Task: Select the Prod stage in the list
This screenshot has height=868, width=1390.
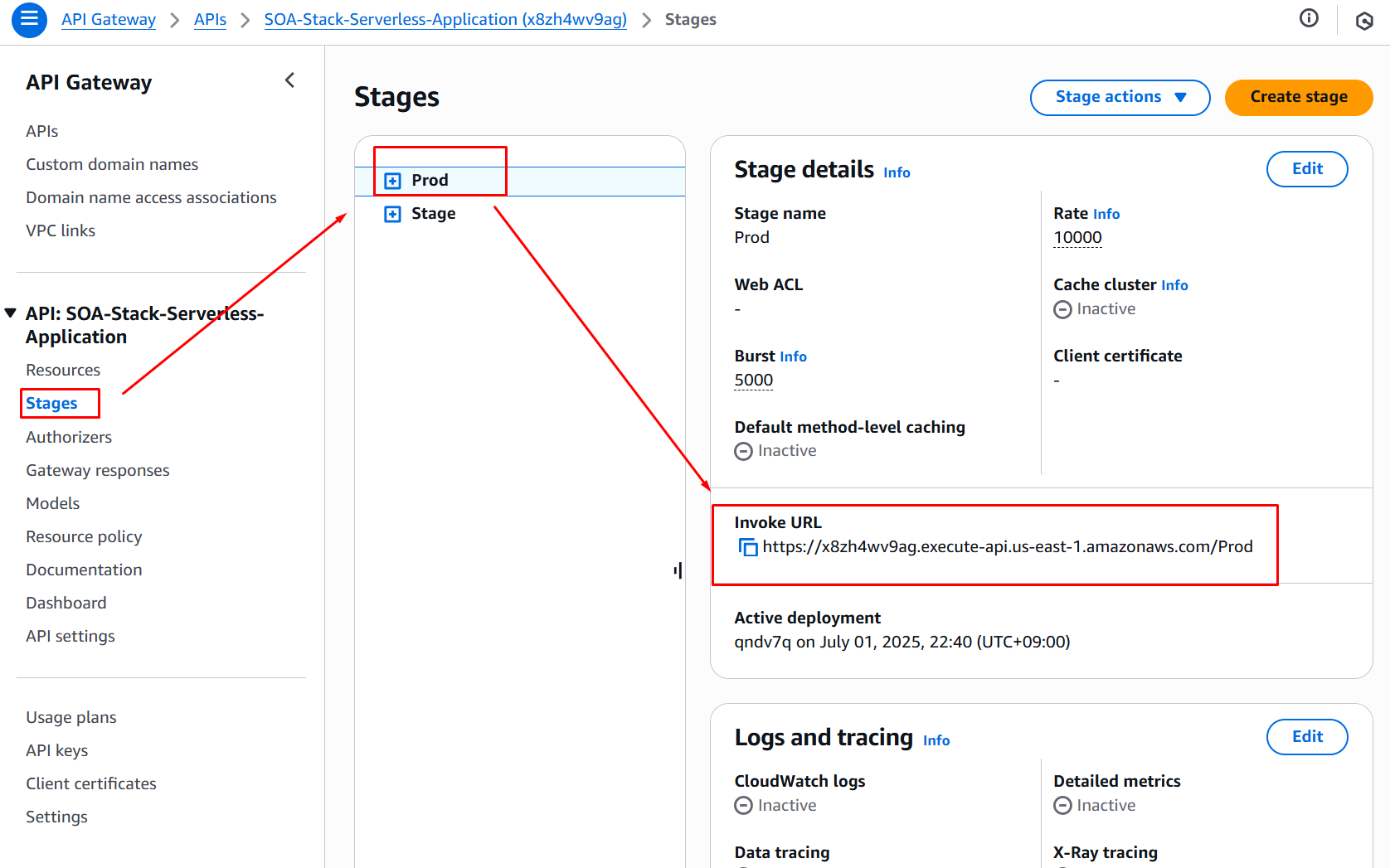Action: (430, 181)
